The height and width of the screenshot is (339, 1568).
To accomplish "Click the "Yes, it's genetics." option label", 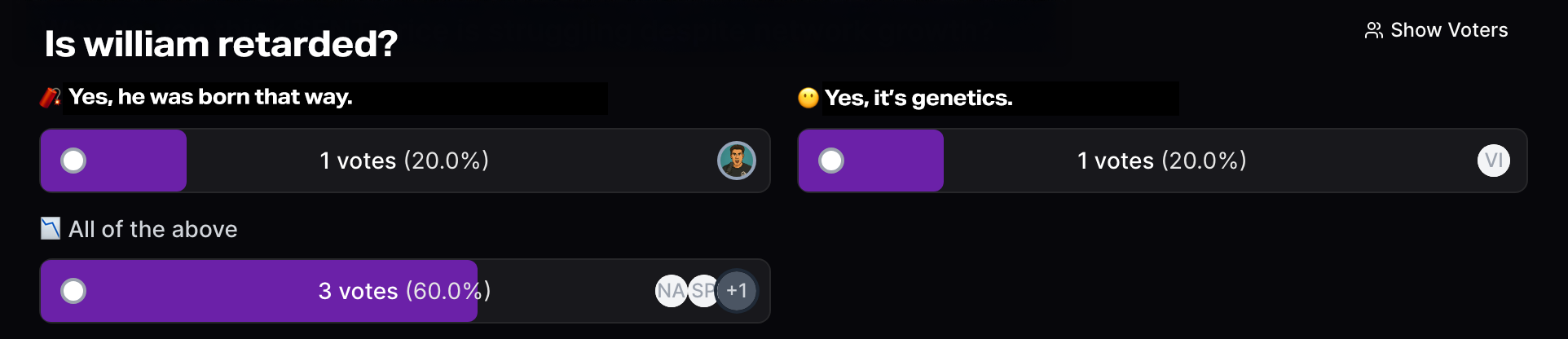I will pos(918,98).
